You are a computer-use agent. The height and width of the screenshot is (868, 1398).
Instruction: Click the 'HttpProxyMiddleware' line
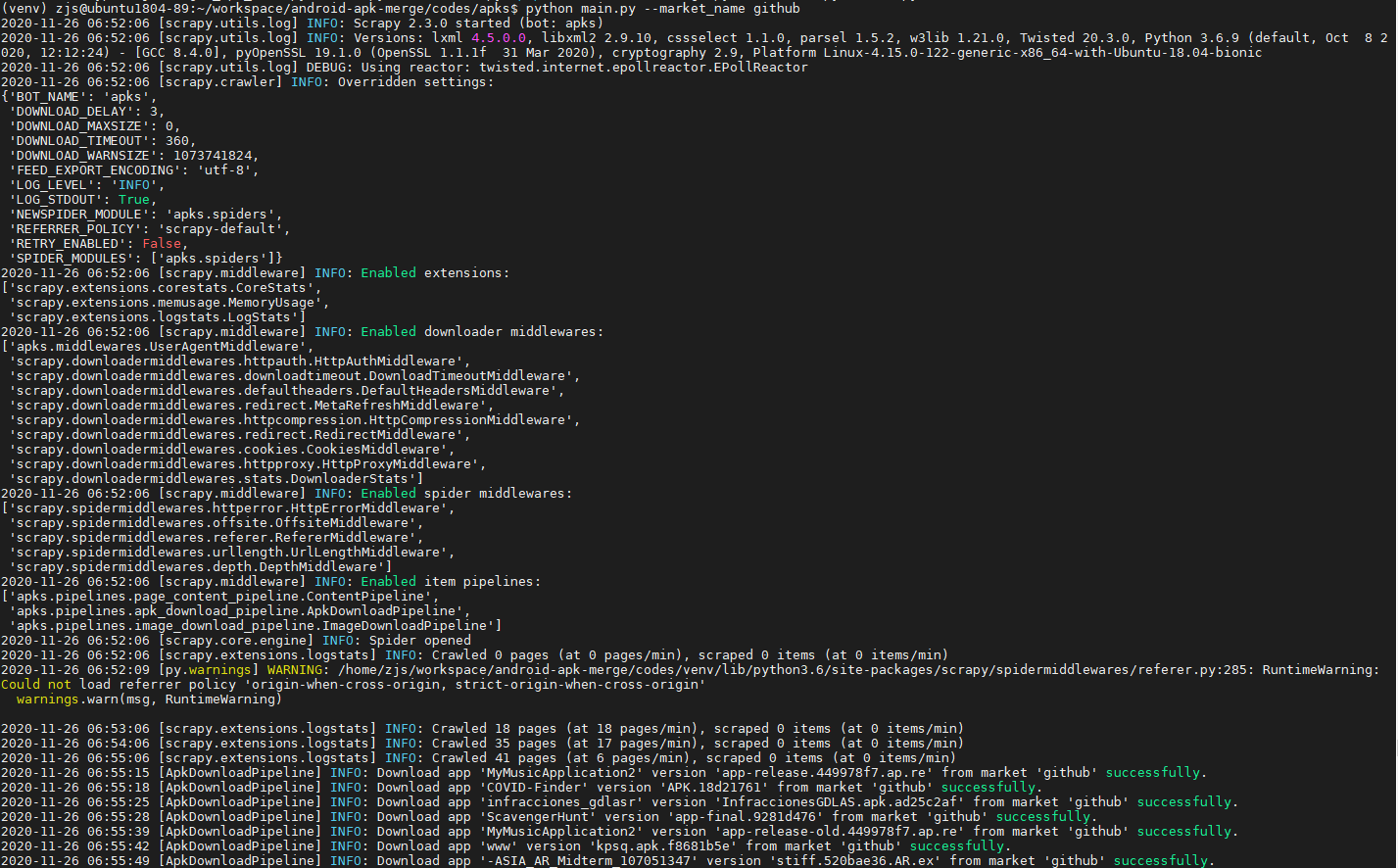click(248, 464)
